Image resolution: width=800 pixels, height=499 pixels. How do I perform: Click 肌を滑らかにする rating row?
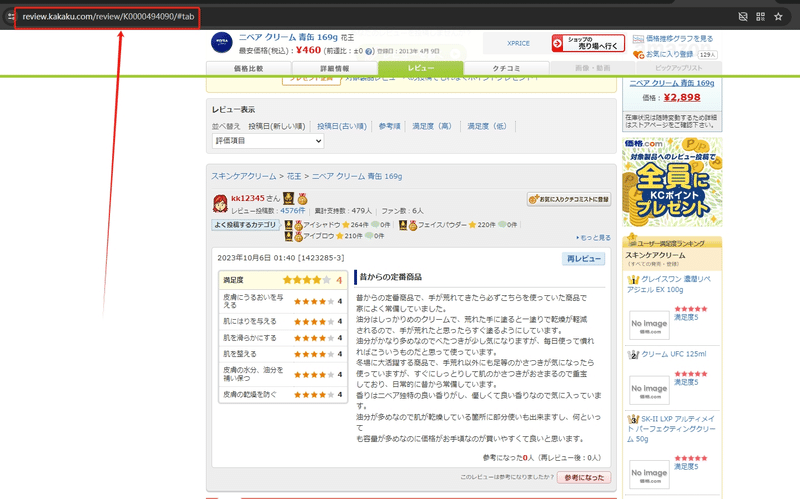click(x=283, y=338)
